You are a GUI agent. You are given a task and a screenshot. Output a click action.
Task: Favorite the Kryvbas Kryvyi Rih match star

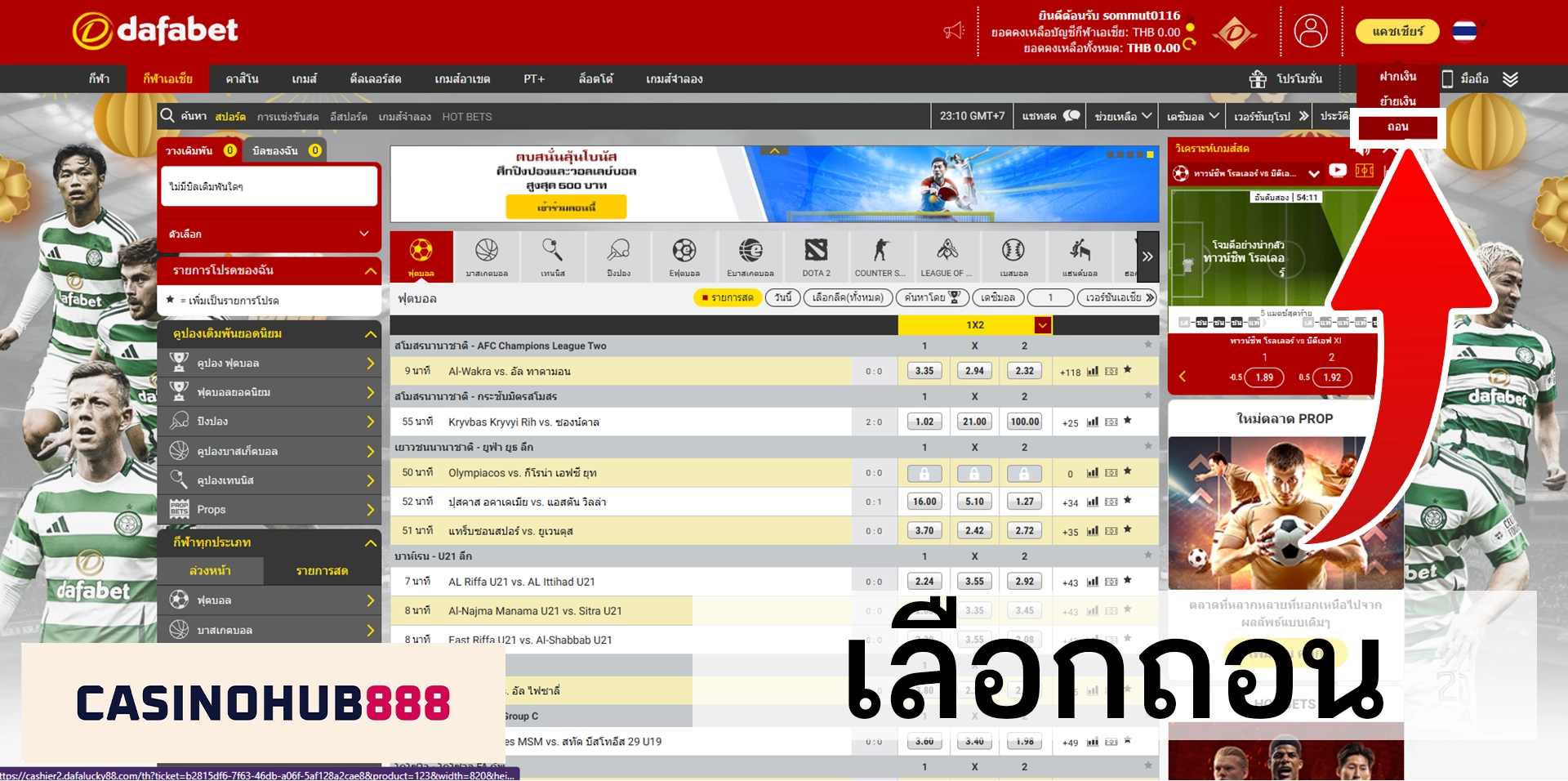pos(1128,421)
